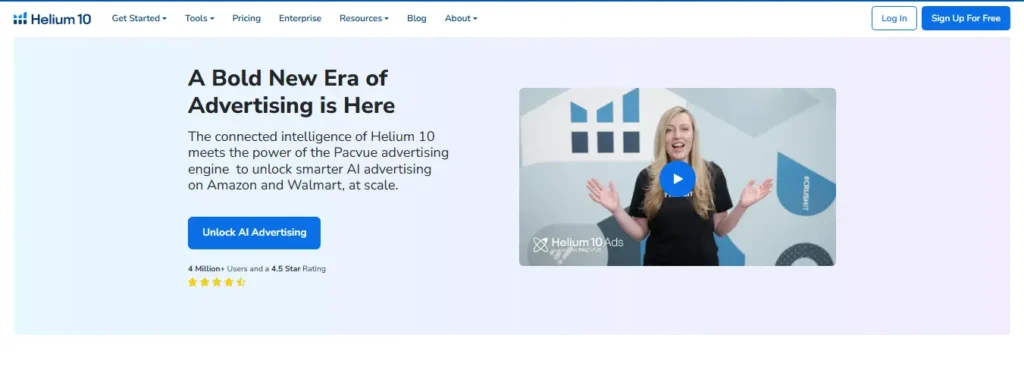Visit the Blog link
1024x388 pixels.
417,18
